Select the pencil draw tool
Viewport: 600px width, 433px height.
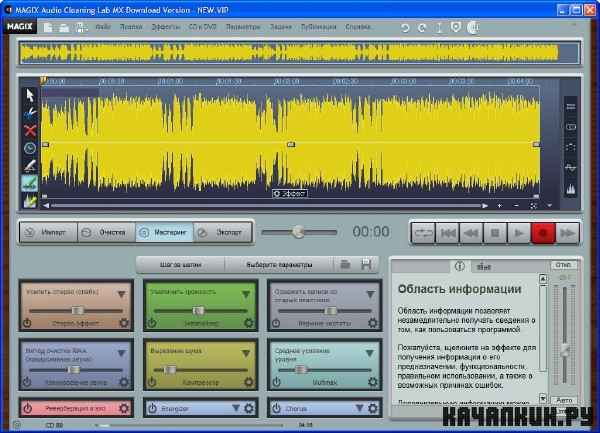(30, 166)
